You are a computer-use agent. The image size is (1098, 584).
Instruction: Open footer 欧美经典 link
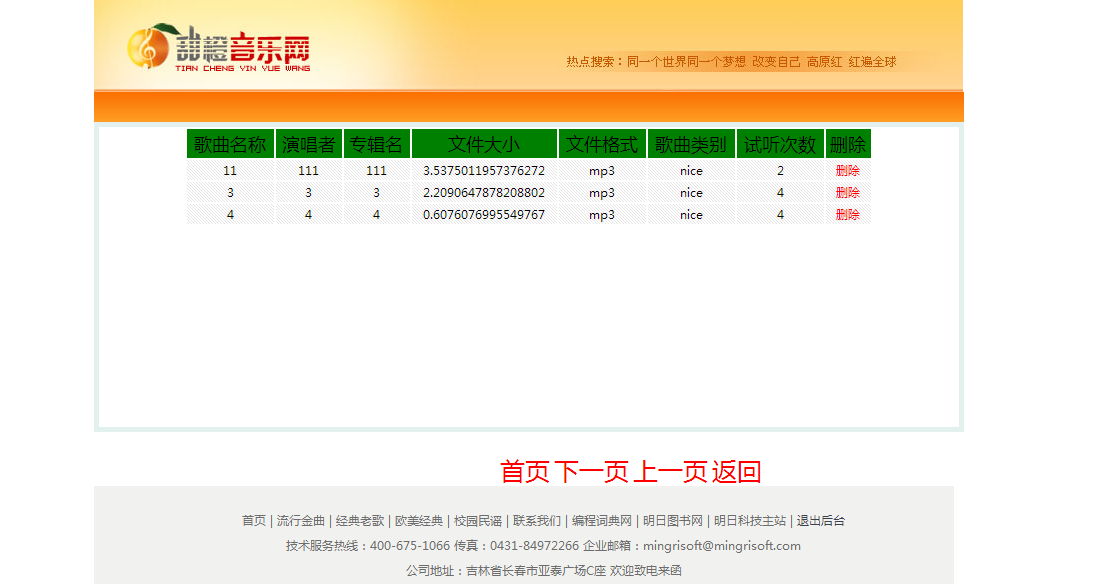(419, 520)
